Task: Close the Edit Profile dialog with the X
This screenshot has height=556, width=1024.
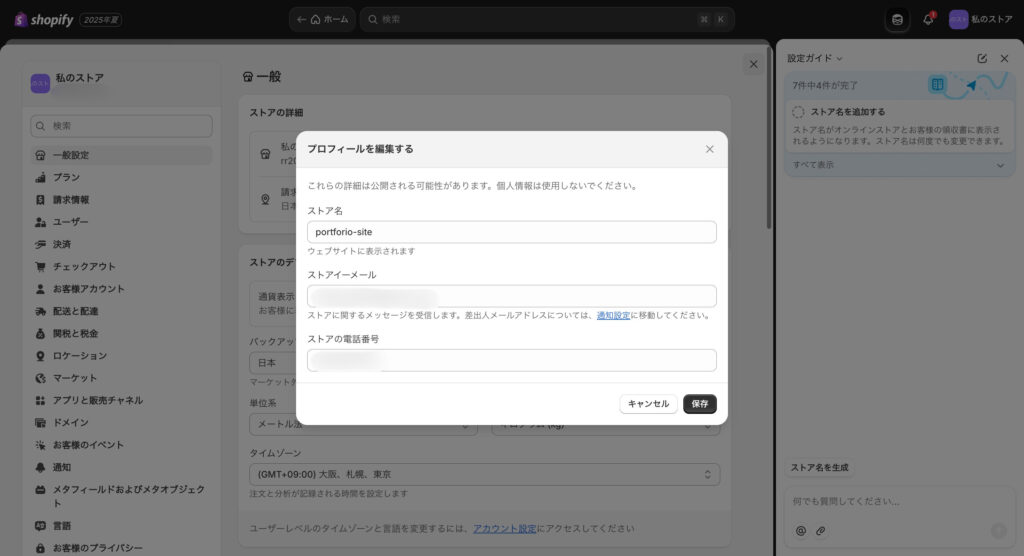Action: coord(709,149)
